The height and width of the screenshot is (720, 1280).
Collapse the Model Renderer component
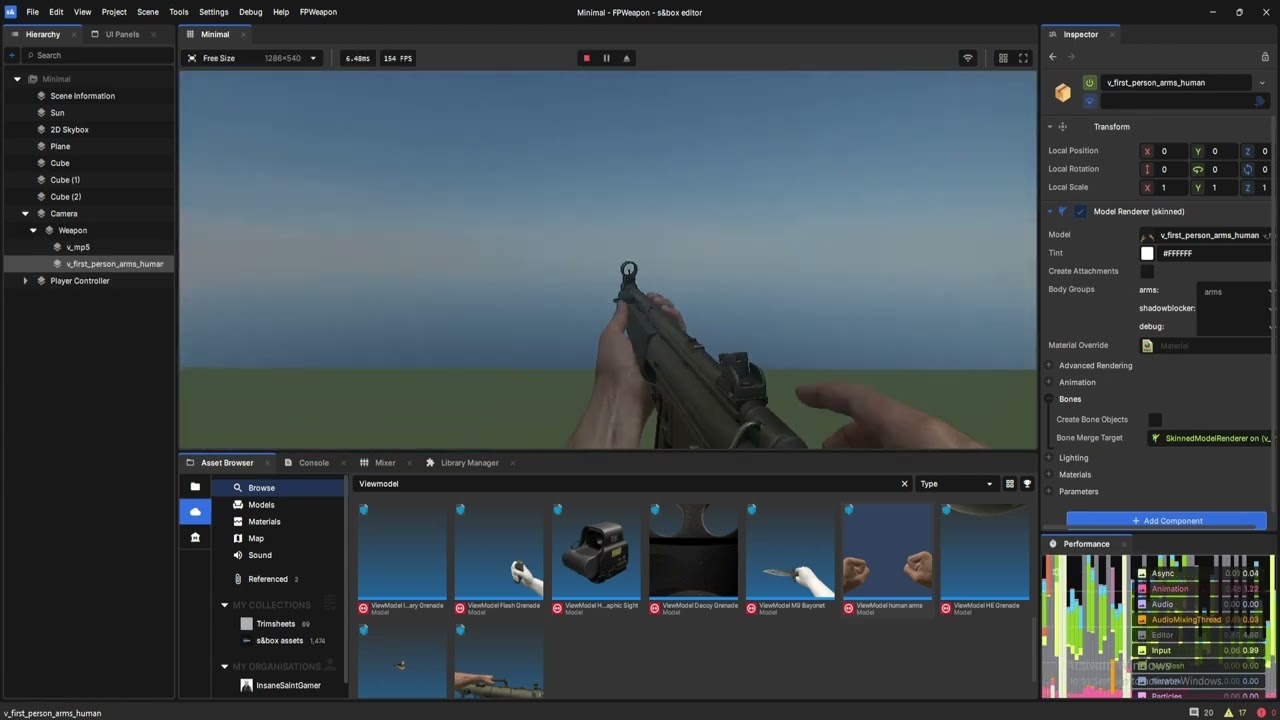point(1050,211)
